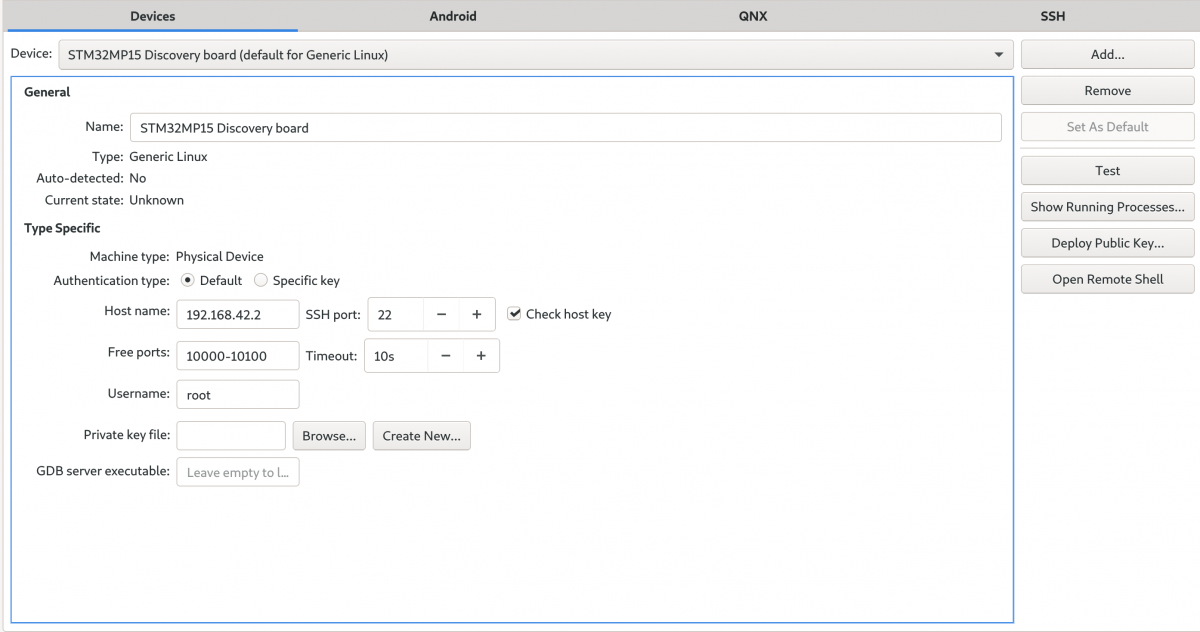The image size is (1200, 632).
Task: Uncheck the Check host key checkbox
Action: coord(514,314)
